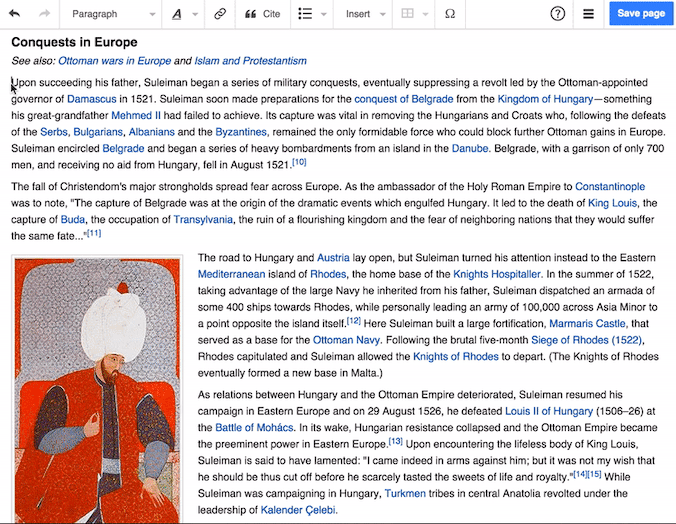Click the redo arrow icon
Viewport: 676px width, 524px height.
(44, 14)
